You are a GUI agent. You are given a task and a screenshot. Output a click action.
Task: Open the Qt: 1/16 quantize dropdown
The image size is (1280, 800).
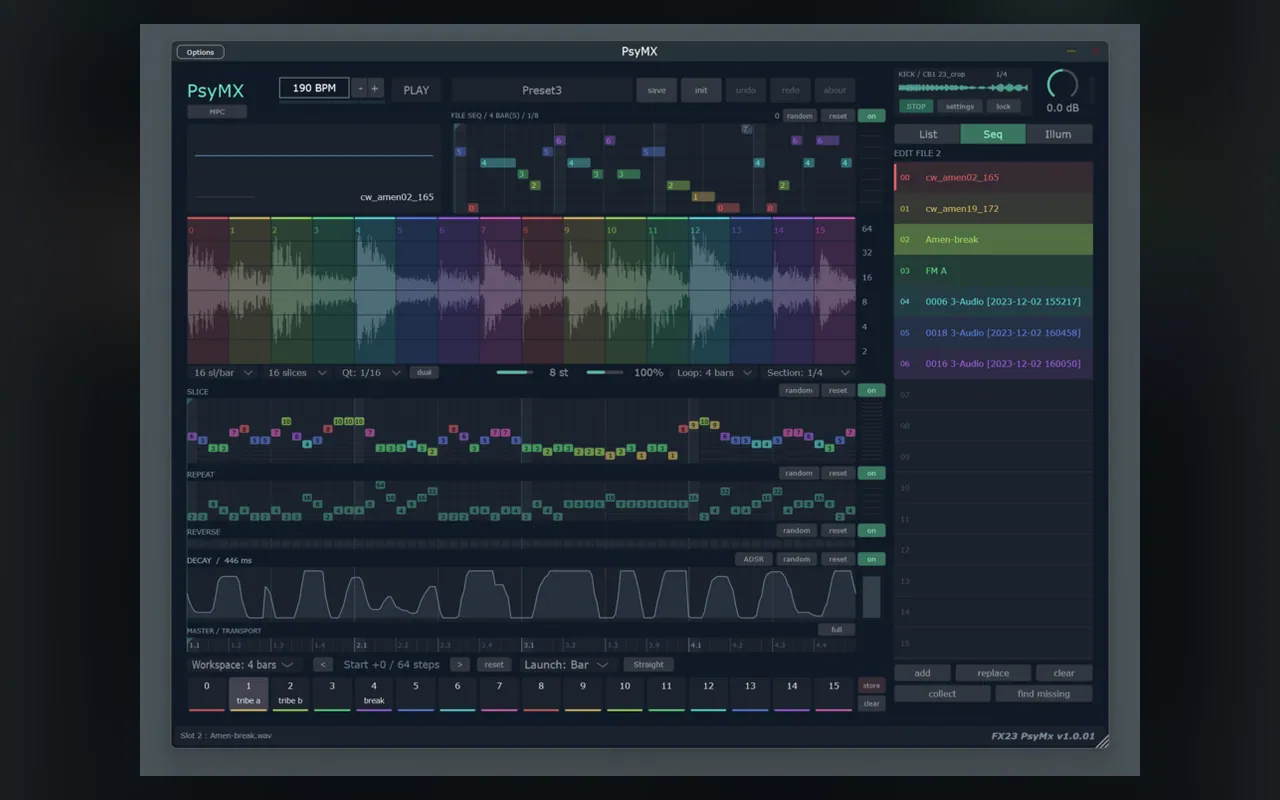coord(371,372)
